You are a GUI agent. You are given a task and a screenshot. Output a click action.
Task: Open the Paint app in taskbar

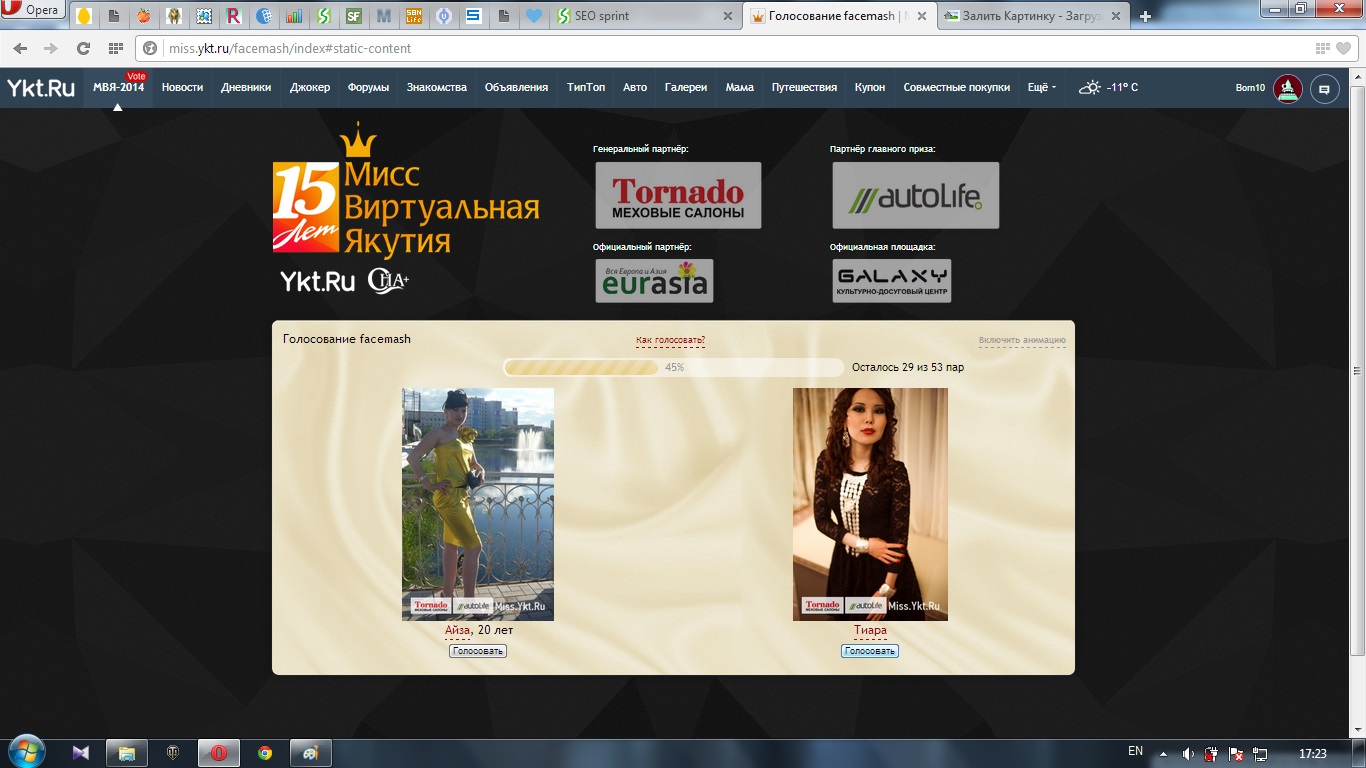[310, 753]
